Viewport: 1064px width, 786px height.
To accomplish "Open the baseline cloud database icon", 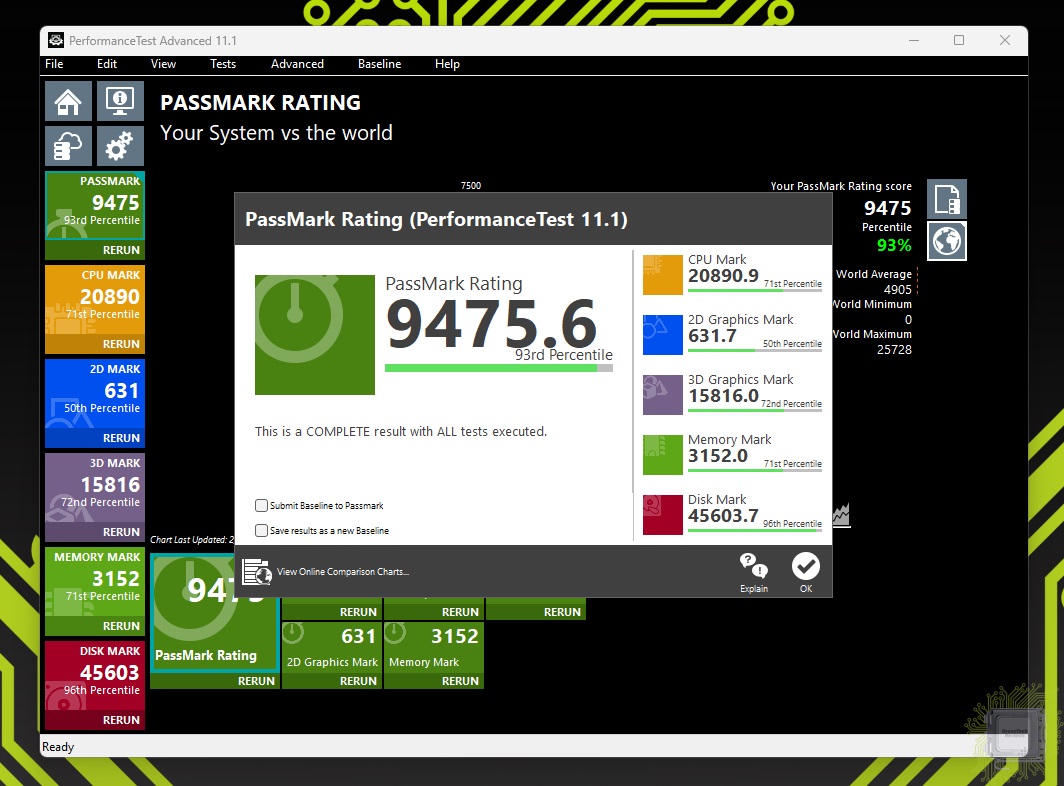I will (x=69, y=146).
